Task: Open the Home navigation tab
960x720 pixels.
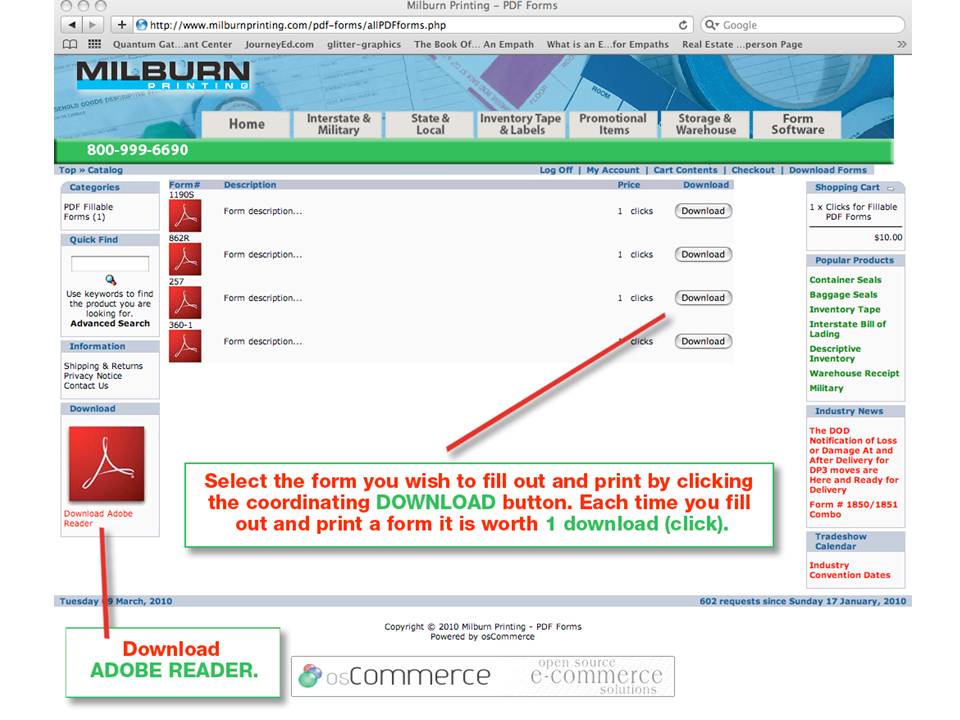Action: click(247, 124)
